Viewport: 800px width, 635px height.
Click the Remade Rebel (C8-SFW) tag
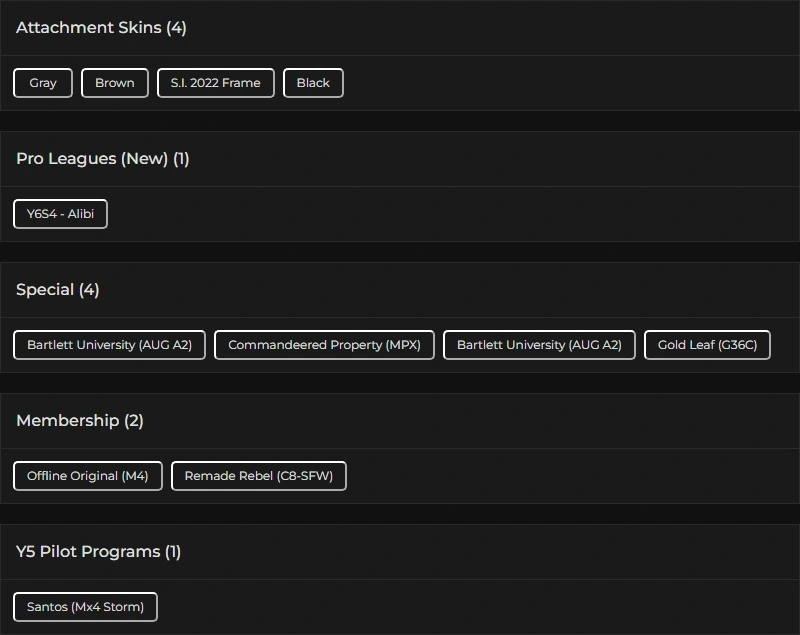tap(259, 476)
